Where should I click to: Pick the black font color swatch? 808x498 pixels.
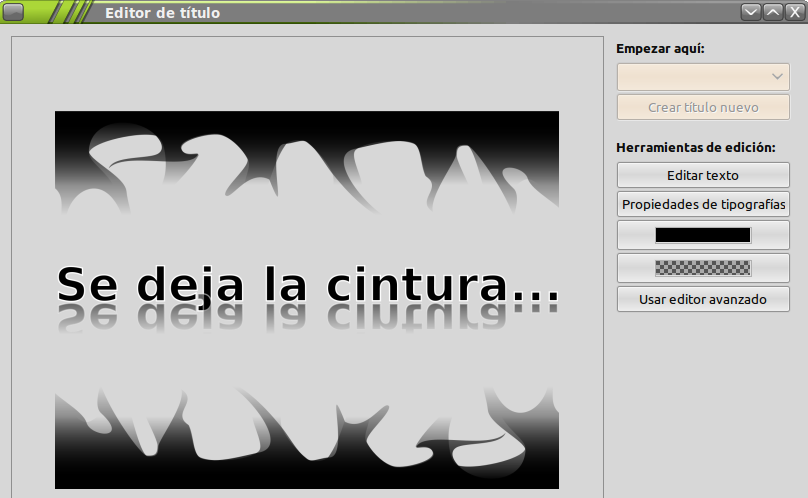coord(703,235)
